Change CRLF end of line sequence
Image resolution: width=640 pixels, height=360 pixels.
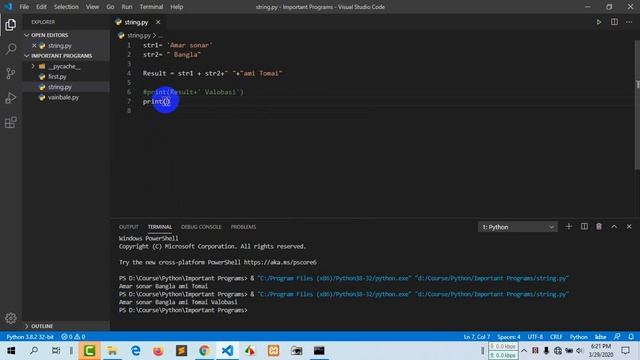coord(556,337)
